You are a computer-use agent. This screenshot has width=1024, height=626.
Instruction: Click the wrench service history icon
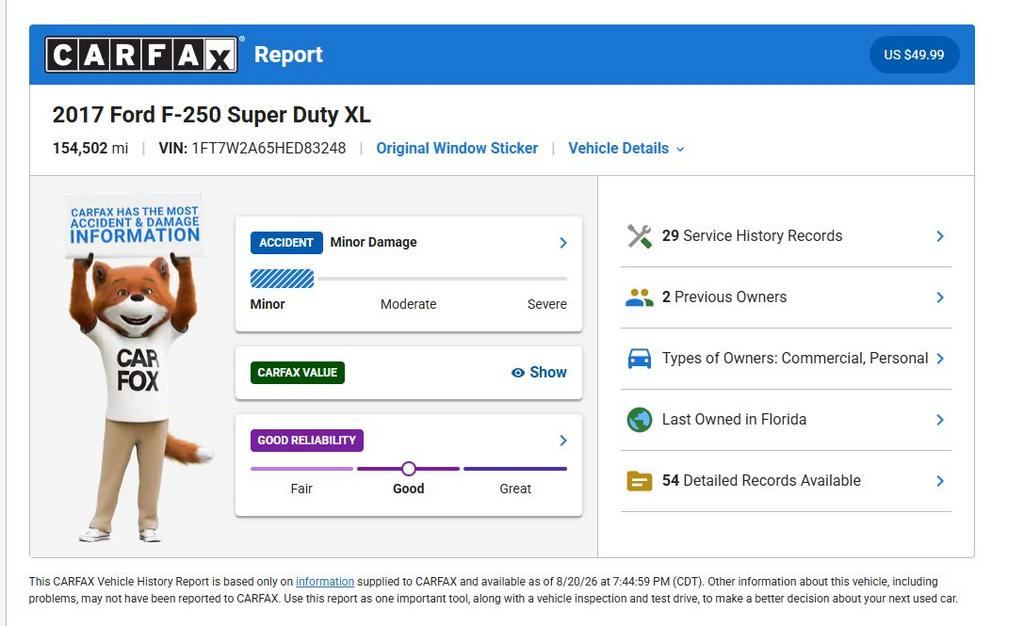639,236
